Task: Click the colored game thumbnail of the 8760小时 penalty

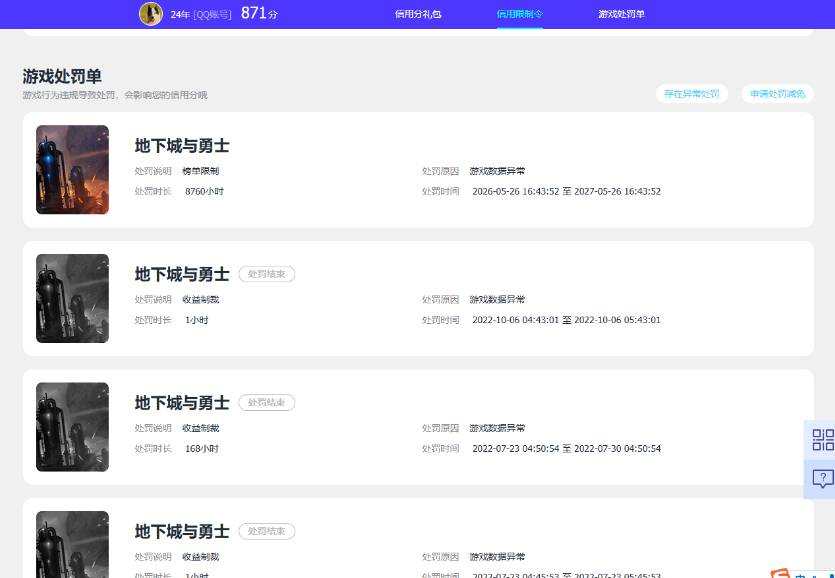Action: [x=72, y=169]
